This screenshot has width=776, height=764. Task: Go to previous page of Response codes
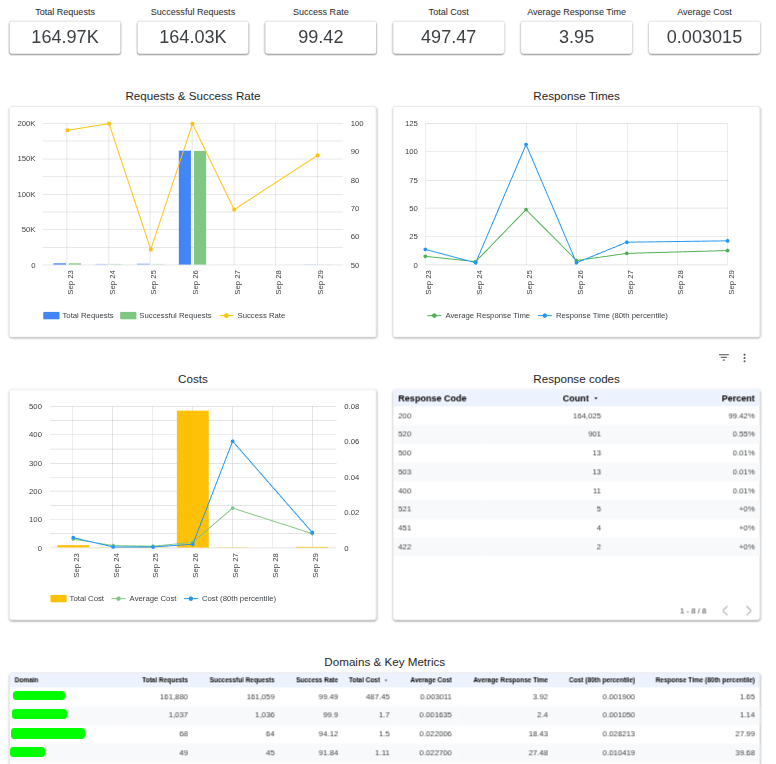[725, 610]
